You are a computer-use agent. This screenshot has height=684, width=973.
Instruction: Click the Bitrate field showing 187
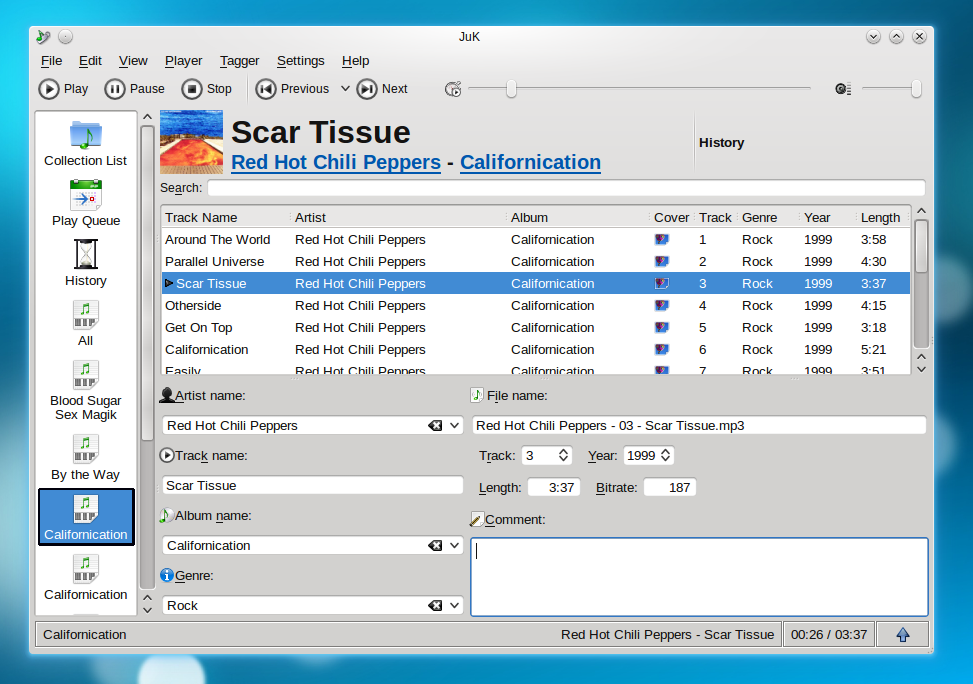pyautogui.click(x=670, y=487)
